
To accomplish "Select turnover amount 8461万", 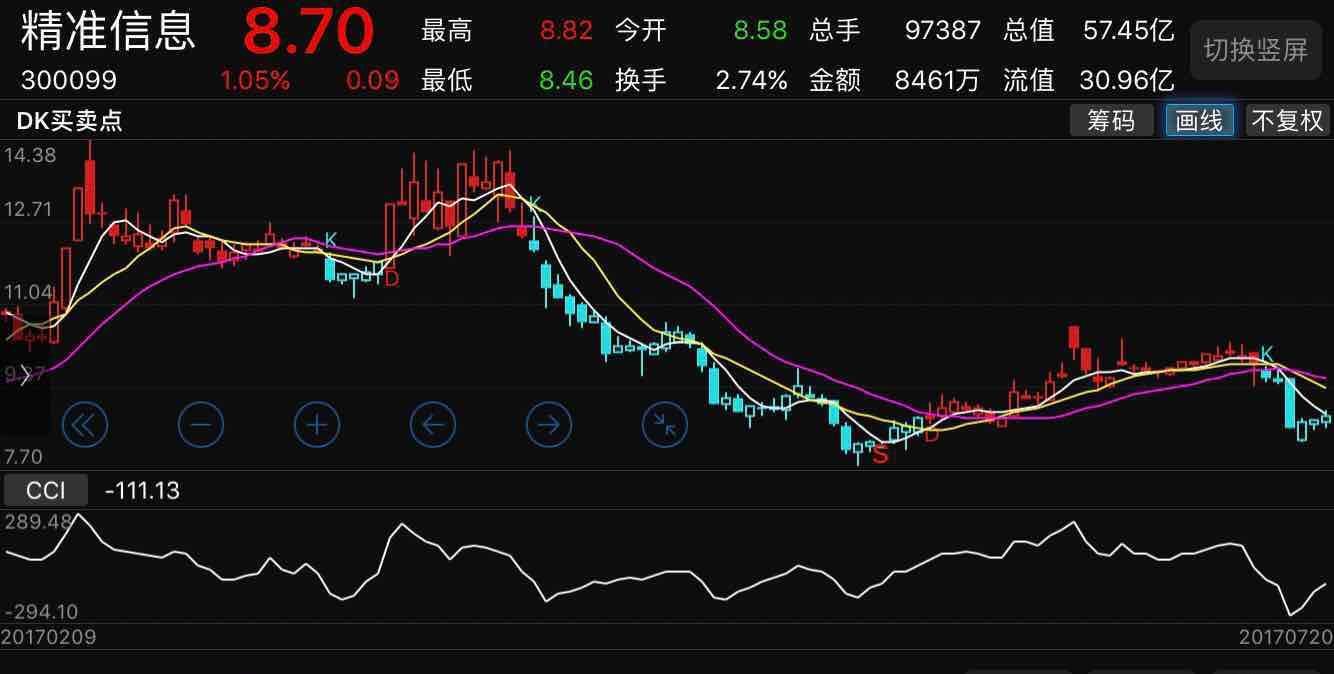I will point(937,80).
